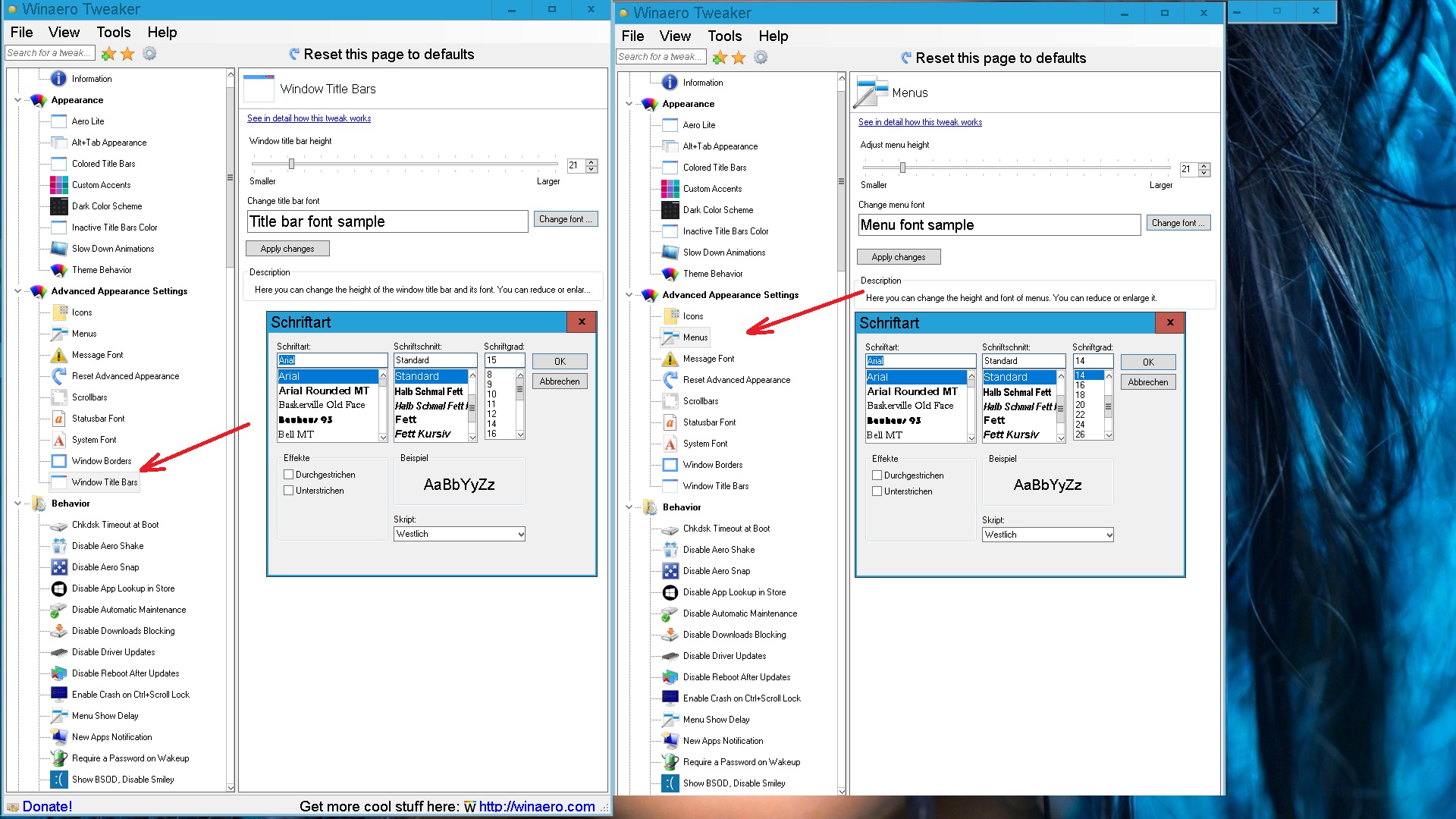Screen dimensions: 1456x819
Task: Click the settings gear icon in left toolbar
Action: [149, 54]
